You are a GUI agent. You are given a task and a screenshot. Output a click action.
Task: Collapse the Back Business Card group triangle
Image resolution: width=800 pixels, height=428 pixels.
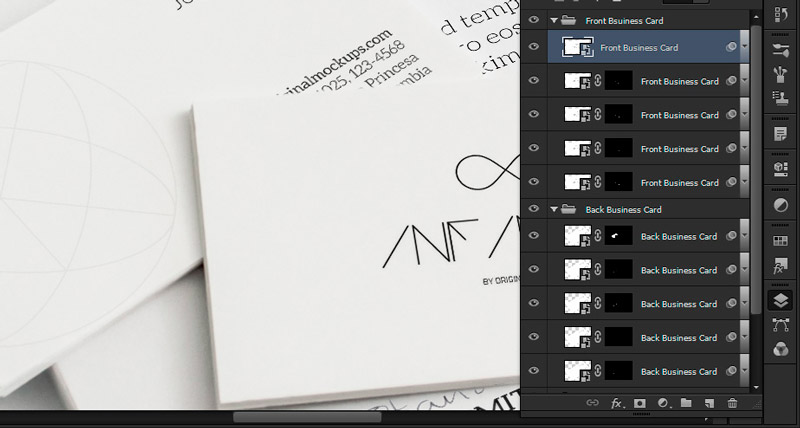(554, 210)
